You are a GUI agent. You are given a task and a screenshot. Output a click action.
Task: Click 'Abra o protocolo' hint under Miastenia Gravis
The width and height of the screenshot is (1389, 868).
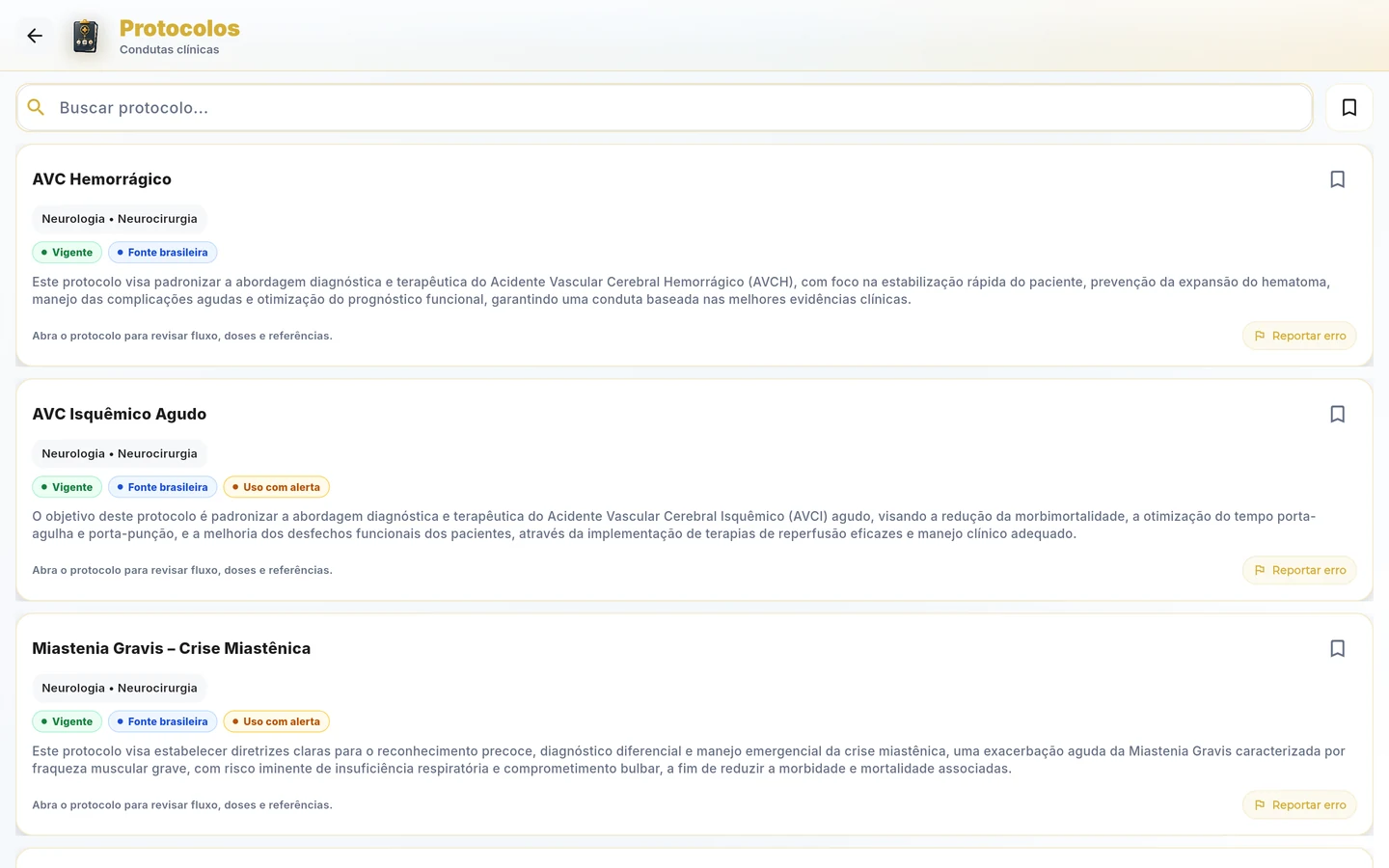(182, 804)
